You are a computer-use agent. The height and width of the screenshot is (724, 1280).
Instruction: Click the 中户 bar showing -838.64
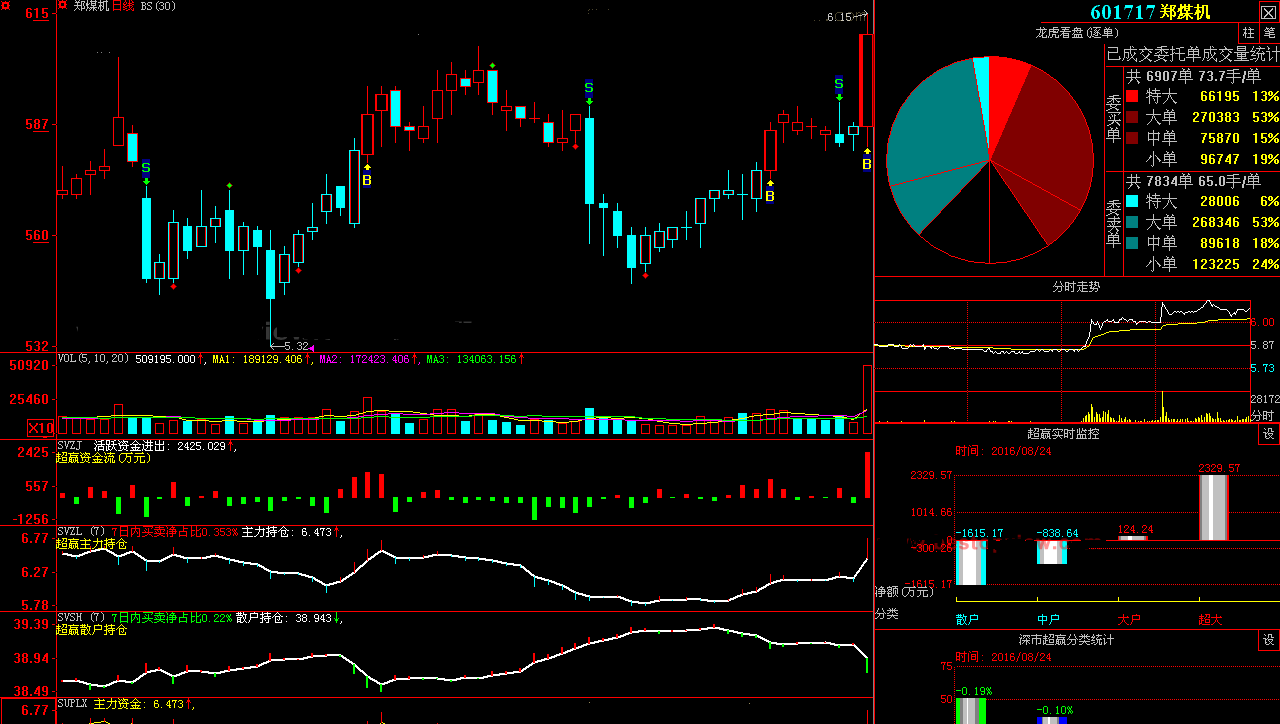tap(1052, 552)
